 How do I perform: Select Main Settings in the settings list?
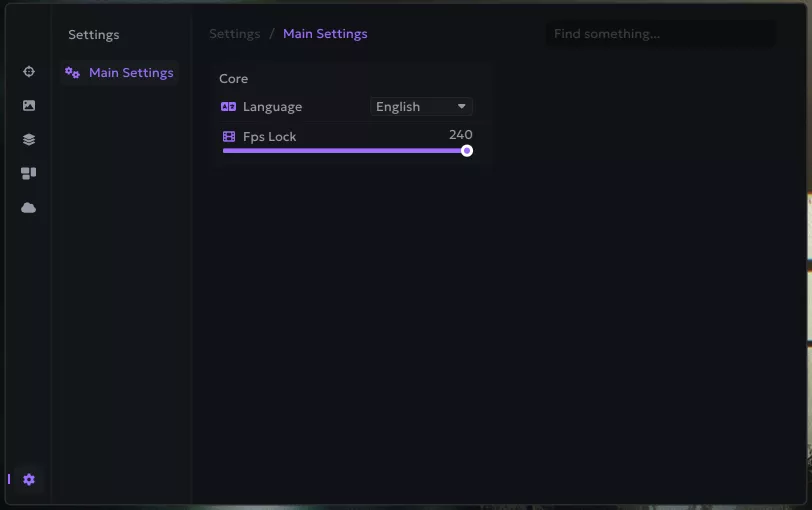tap(130, 73)
